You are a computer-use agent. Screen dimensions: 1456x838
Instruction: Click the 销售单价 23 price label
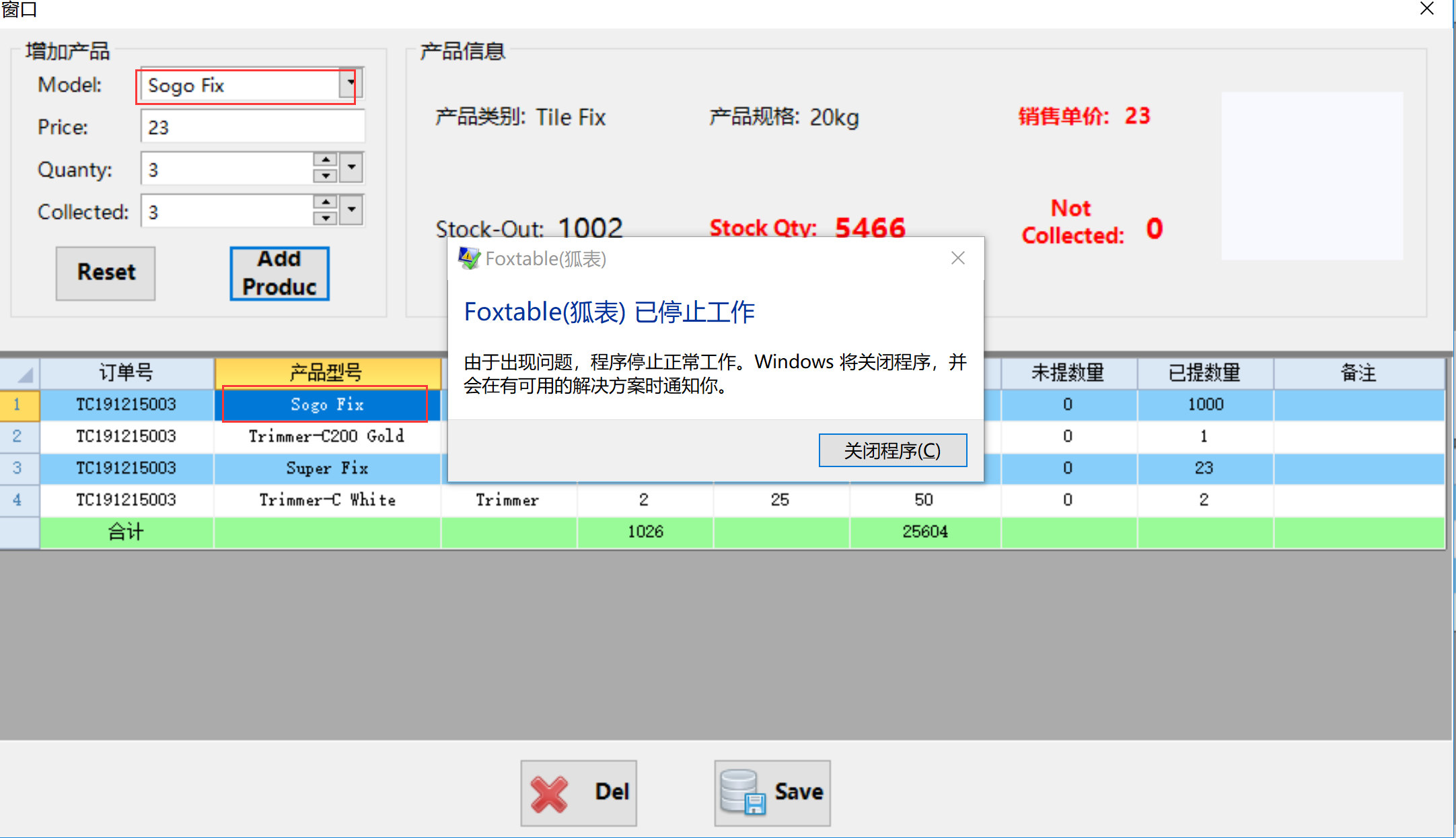1084,116
